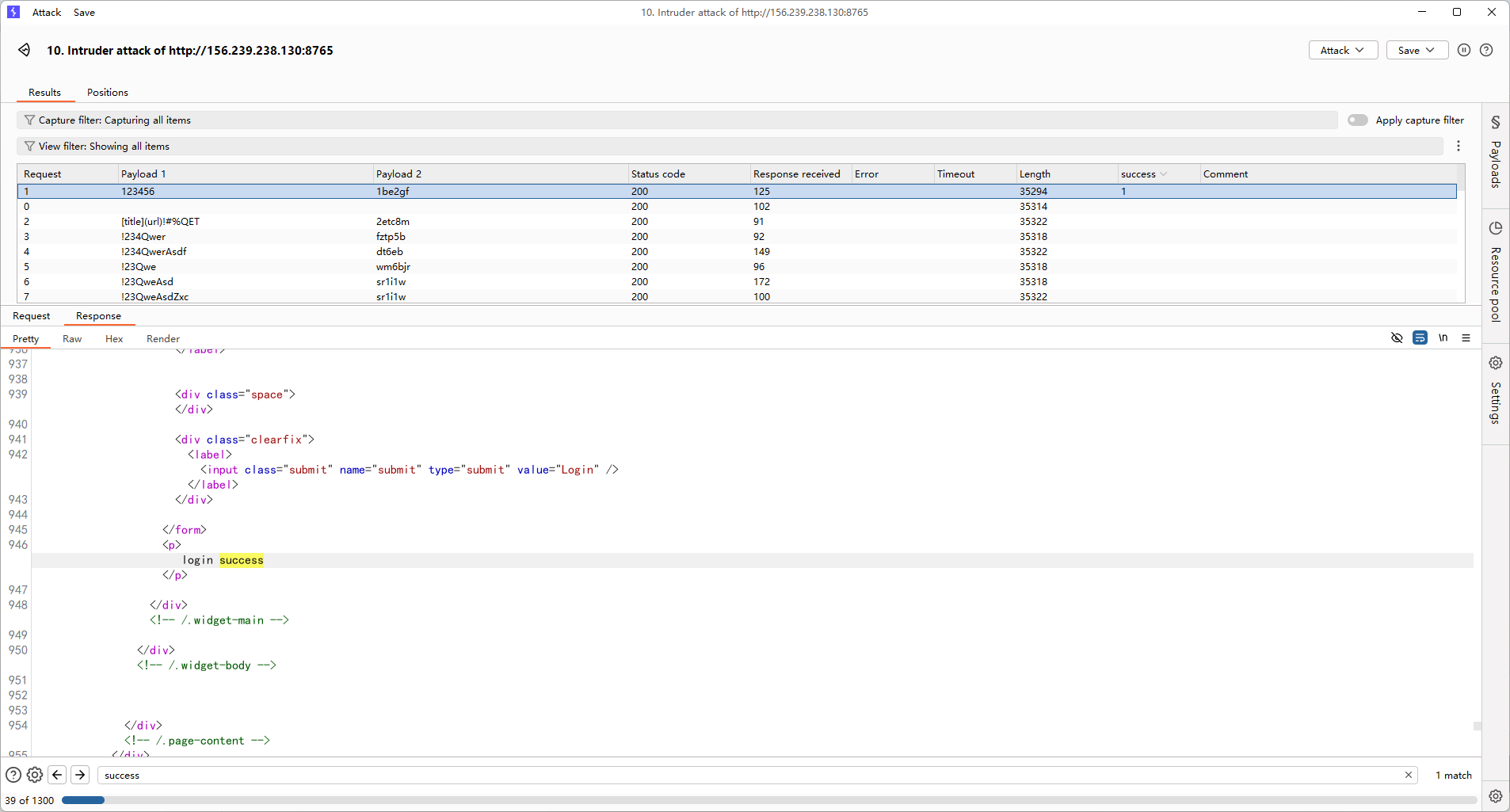Go to previous search match
This screenshot has width=1510, height=812.
click(57, 775)
